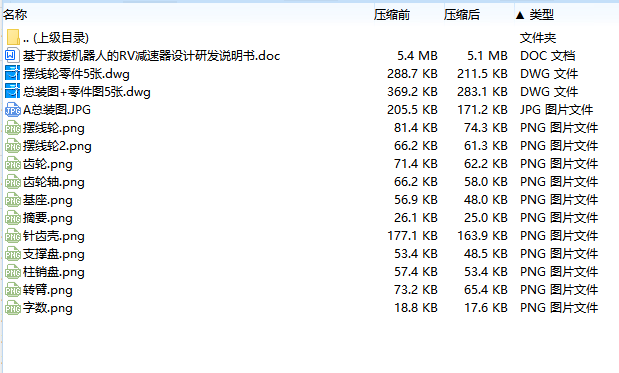This screenshot has width=619, height=373.
Task: Click the DWG icon for 总装图+零件图5张.dwg
Action: click(12, 92)
